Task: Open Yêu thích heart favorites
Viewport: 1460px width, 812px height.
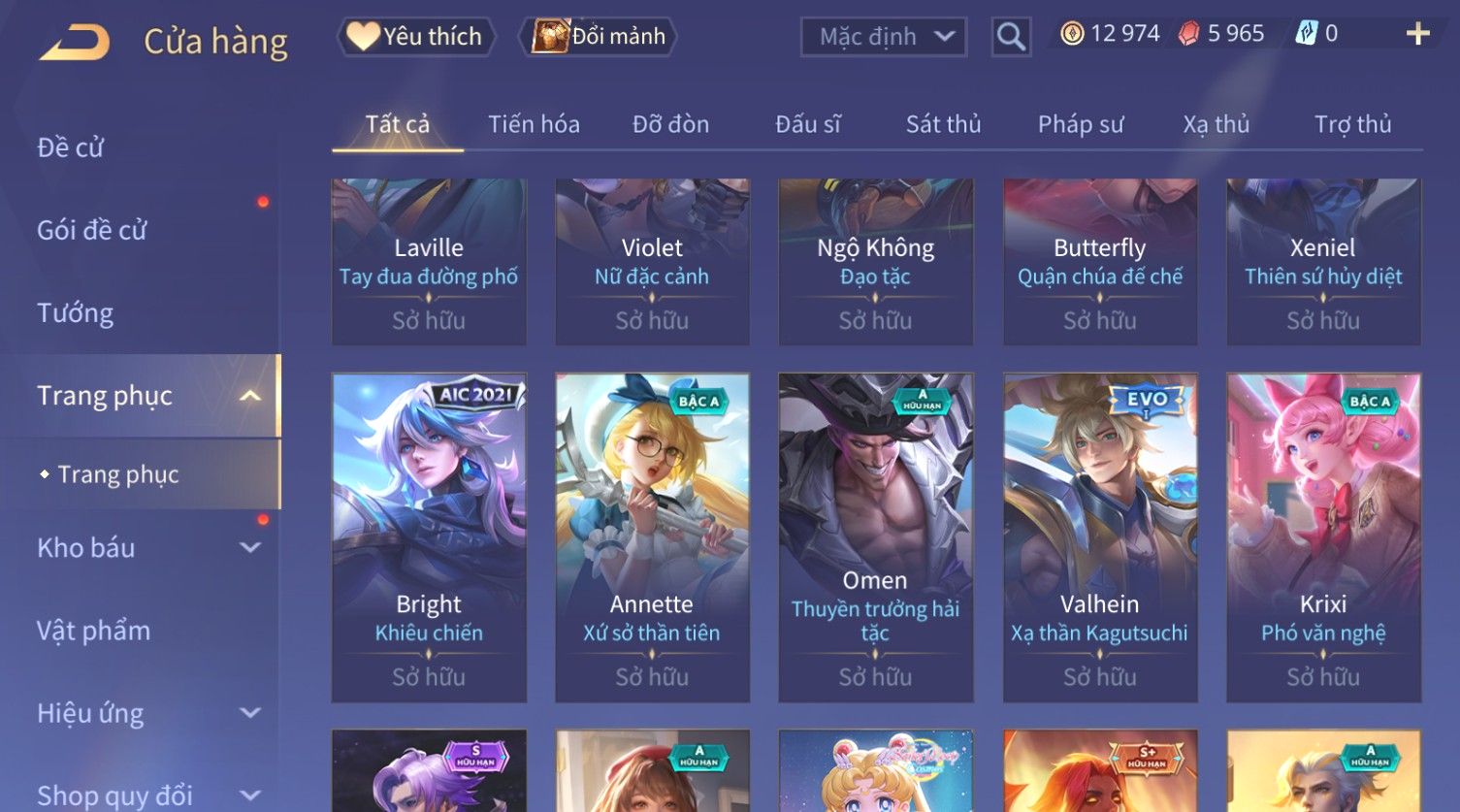Action: [x=415, y=37]
